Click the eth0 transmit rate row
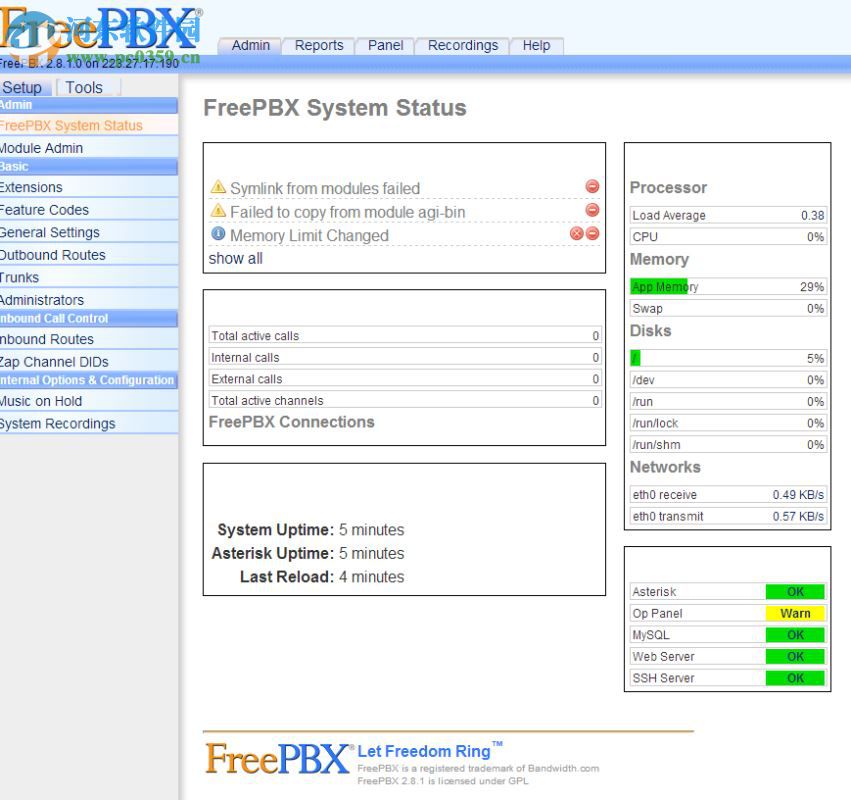This screenshot has width=851, height=800. pos(727,516)
